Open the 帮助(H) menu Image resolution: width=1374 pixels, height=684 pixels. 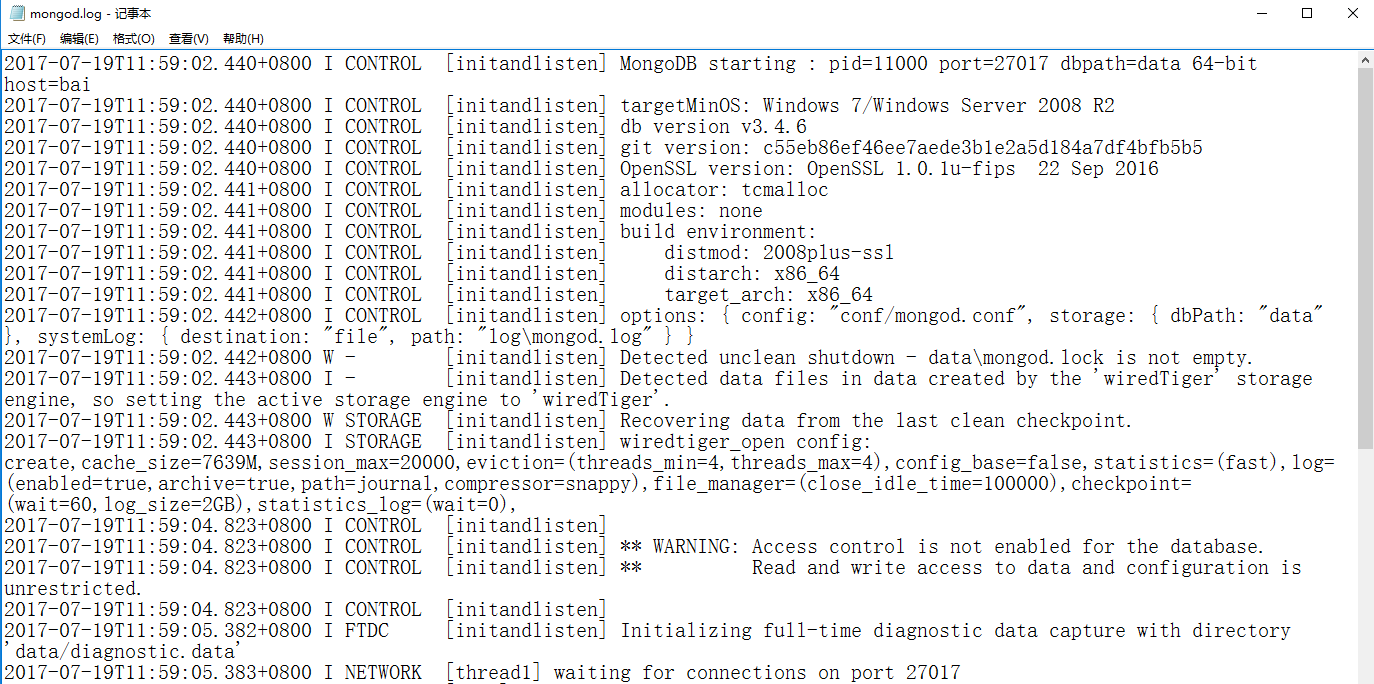pos(243,39)
